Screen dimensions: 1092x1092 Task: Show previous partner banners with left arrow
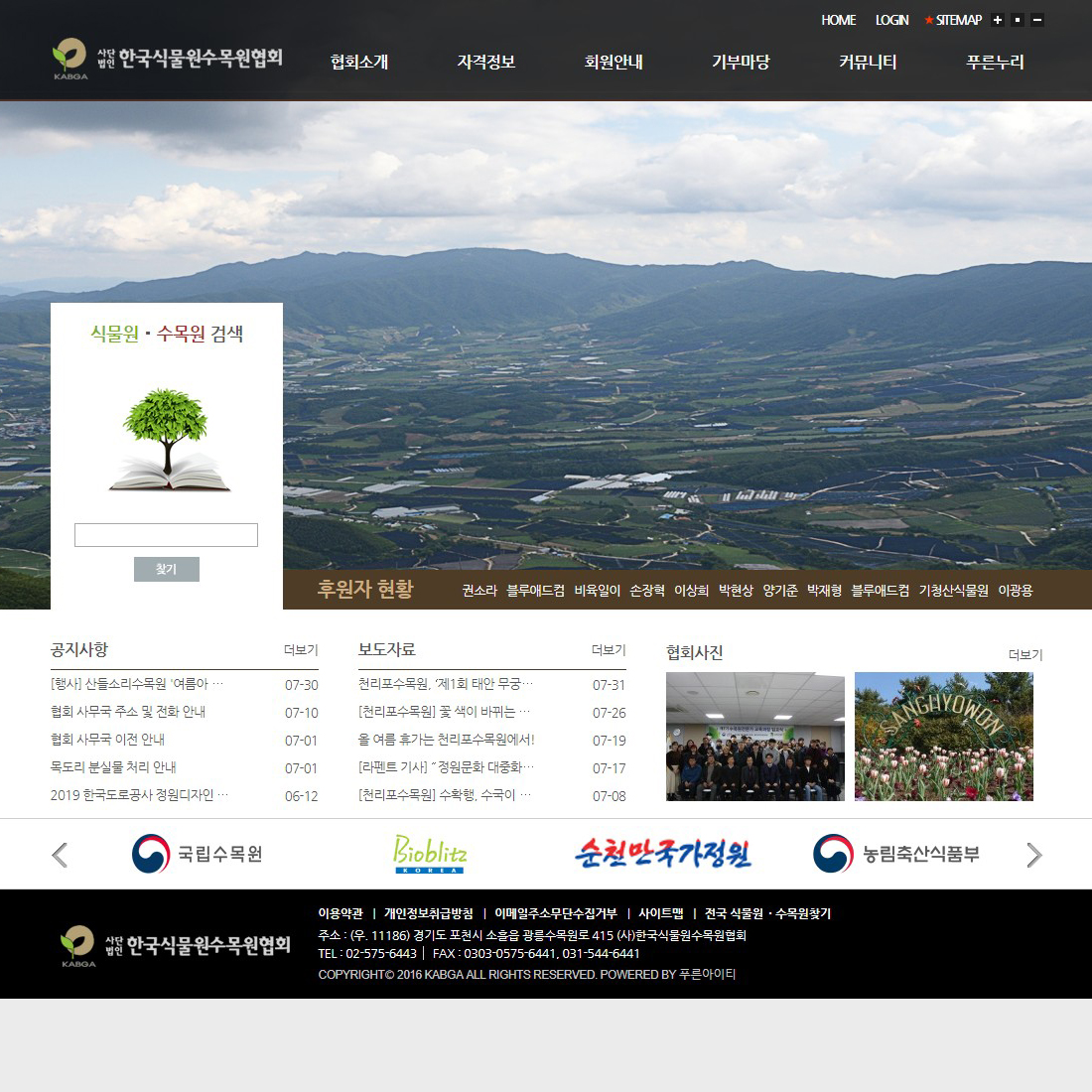[60, 855]
